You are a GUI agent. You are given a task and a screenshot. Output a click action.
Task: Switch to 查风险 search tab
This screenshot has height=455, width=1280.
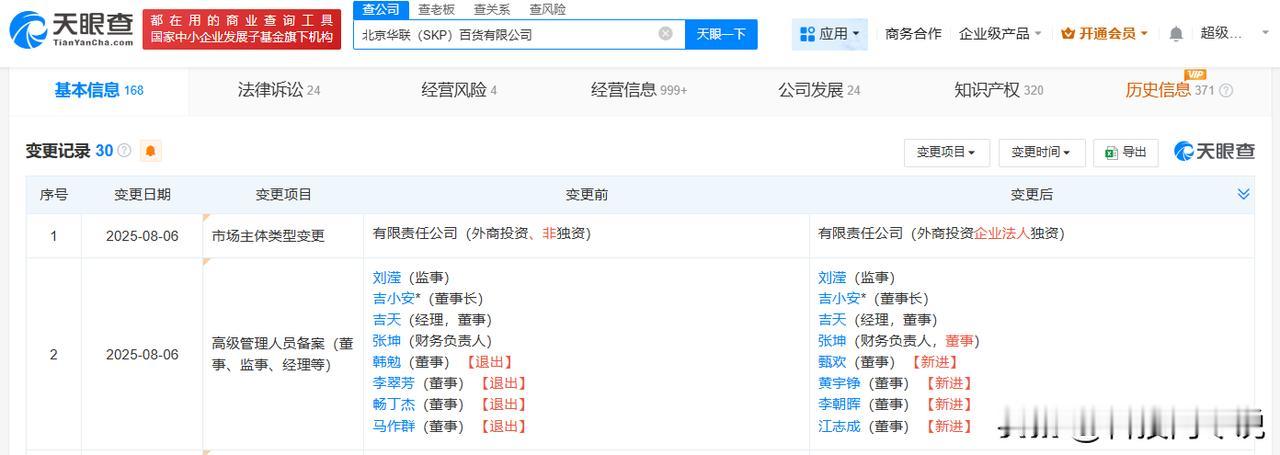[547, 9]
